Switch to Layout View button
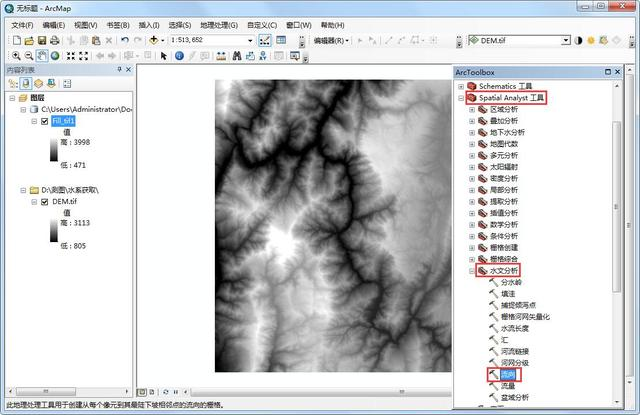The width and height of the screenshot is (640, 415). (x=152, y=392)
